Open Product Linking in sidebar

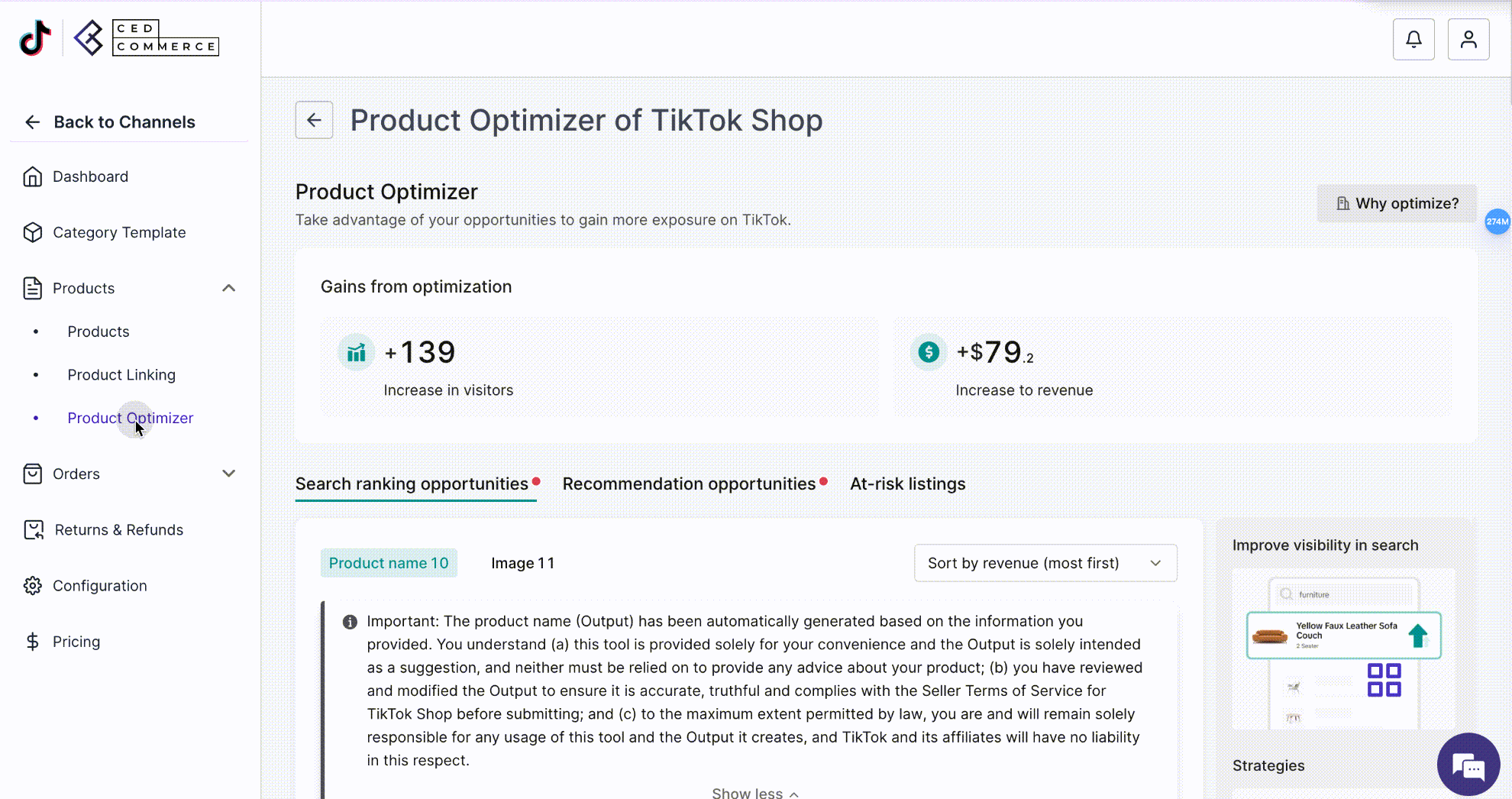tap(121, 375)
